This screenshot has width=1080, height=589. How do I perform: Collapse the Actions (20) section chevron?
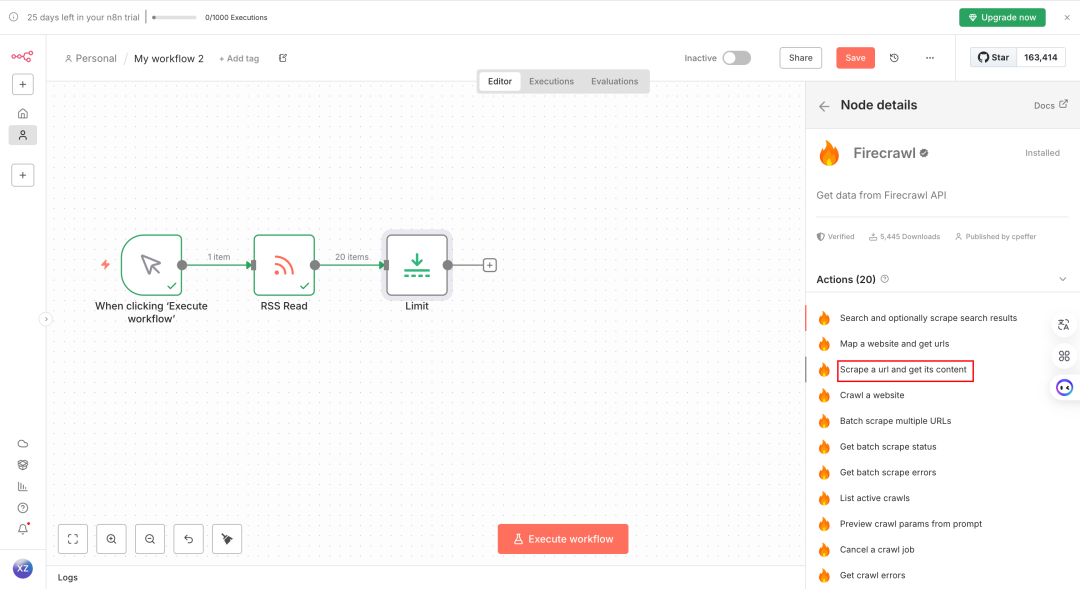pyautogui.click(x=1063, y=279)
